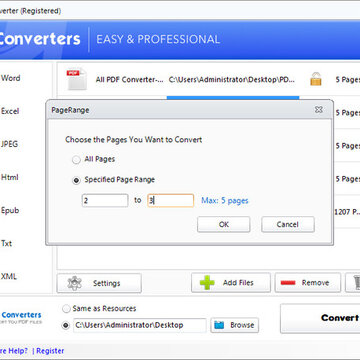Click the folder icon on Browse button
Viewport: 360px width, 360px height.
tap(219, 325)
